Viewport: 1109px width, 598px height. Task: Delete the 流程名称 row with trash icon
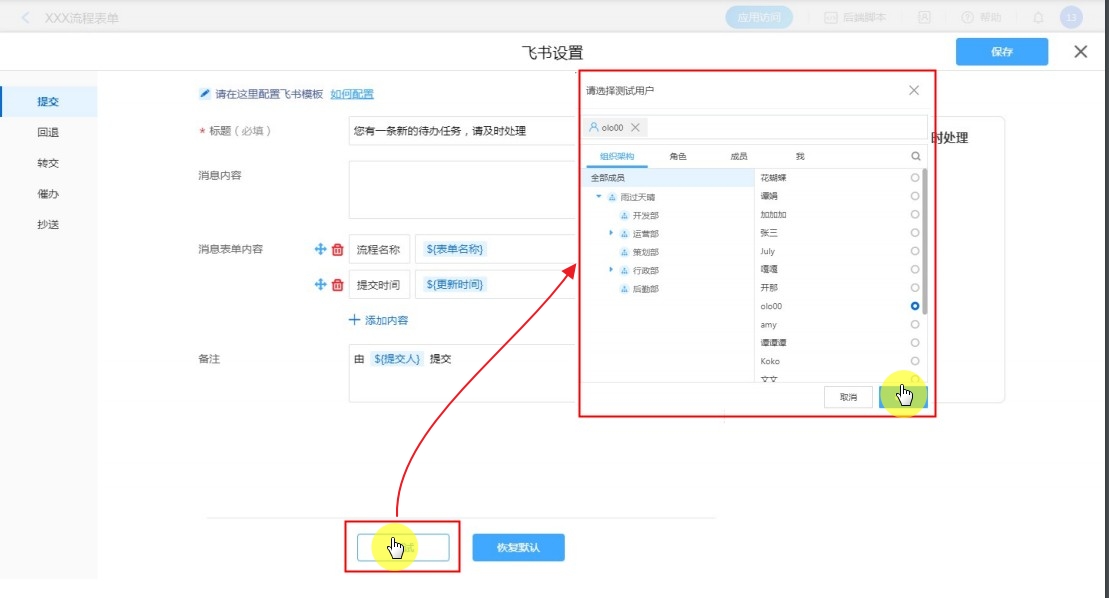click(337, 250)
